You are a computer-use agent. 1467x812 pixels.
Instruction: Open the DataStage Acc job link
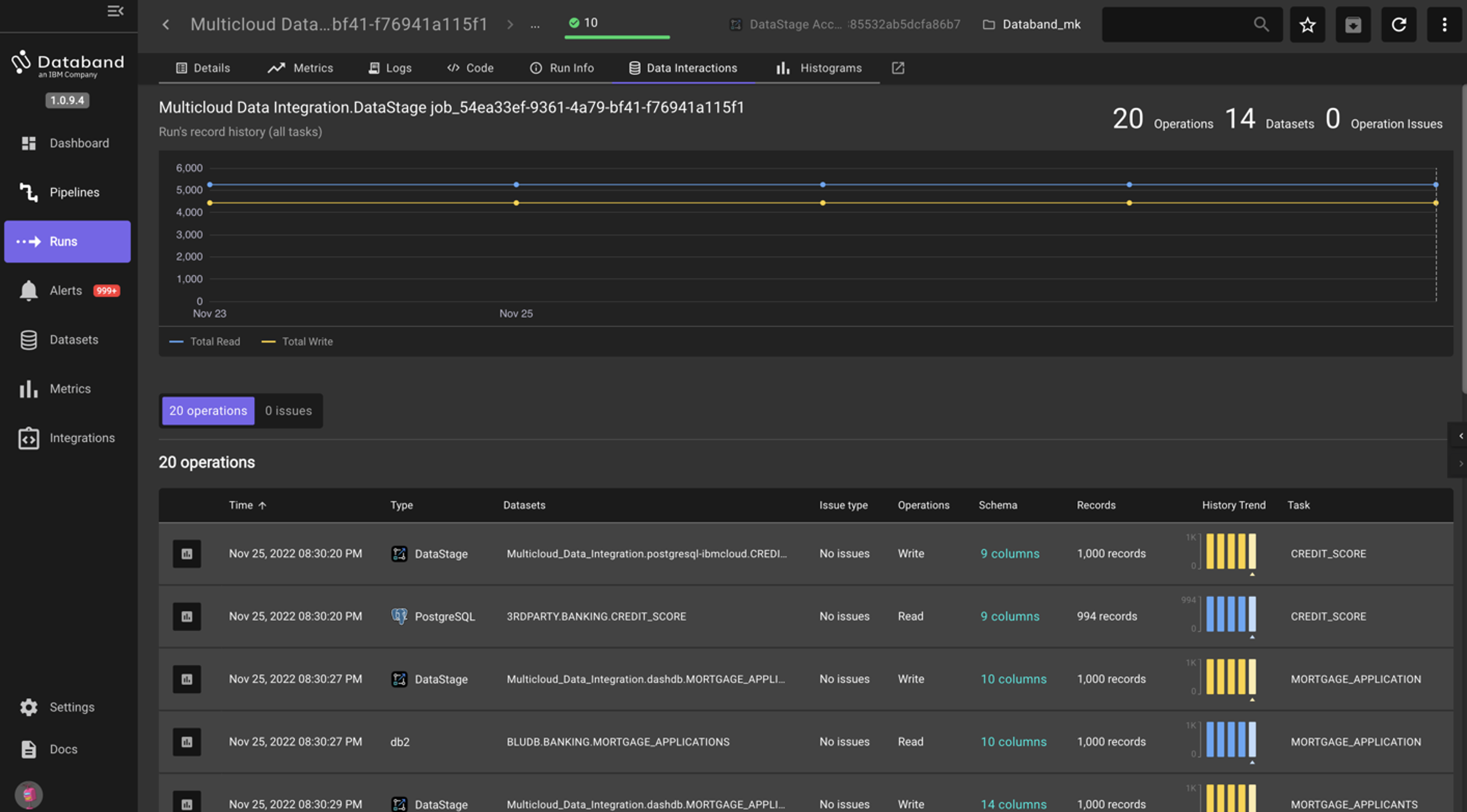tap(845, 25)
